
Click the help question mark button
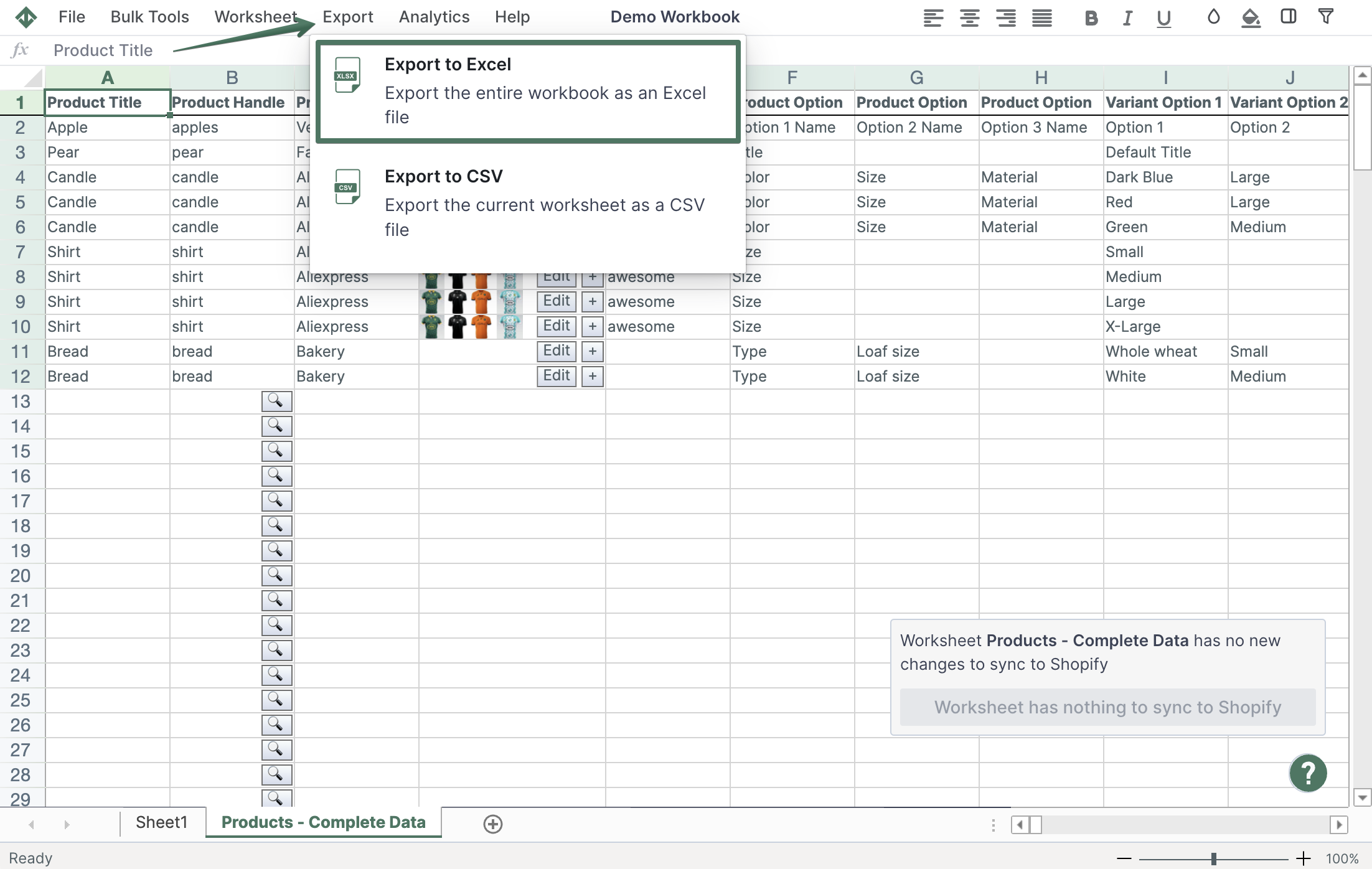[1309, 771]
